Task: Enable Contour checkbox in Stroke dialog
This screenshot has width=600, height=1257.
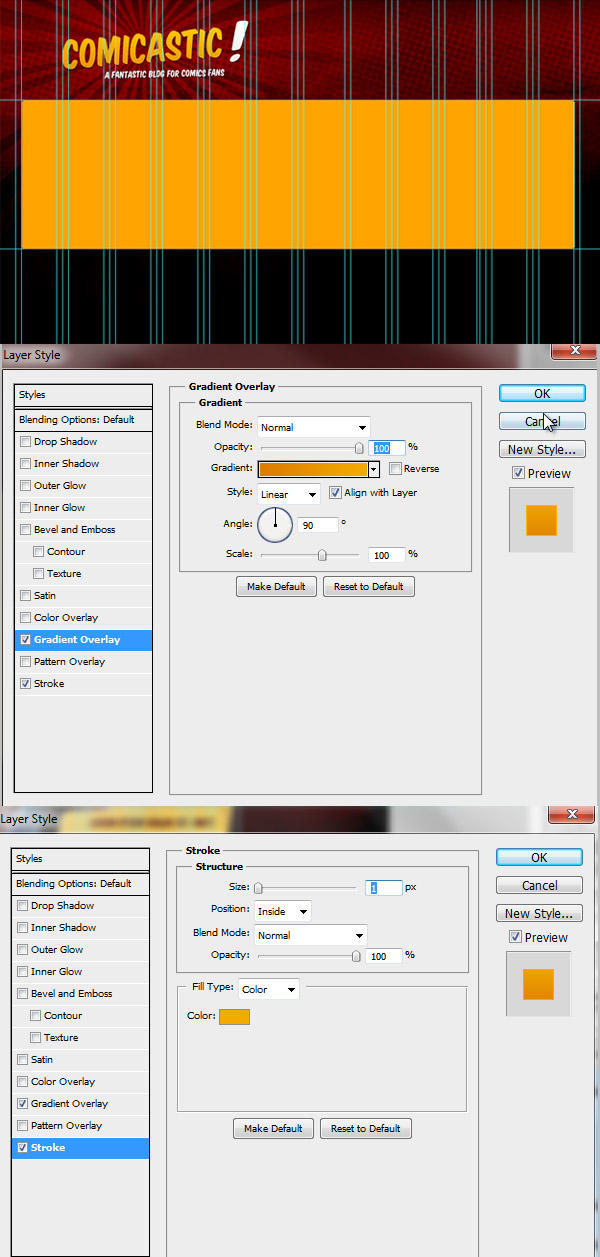Action: [x=35, y=1016]
